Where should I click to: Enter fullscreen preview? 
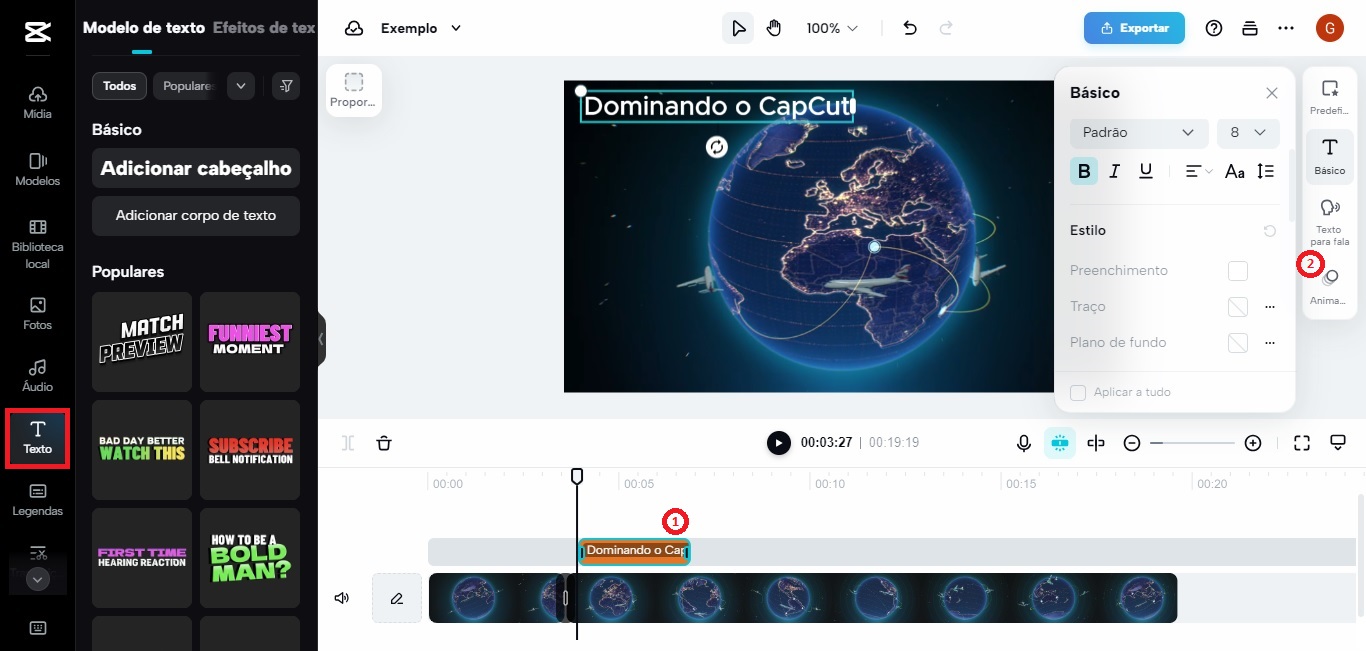click(1302, 443)
